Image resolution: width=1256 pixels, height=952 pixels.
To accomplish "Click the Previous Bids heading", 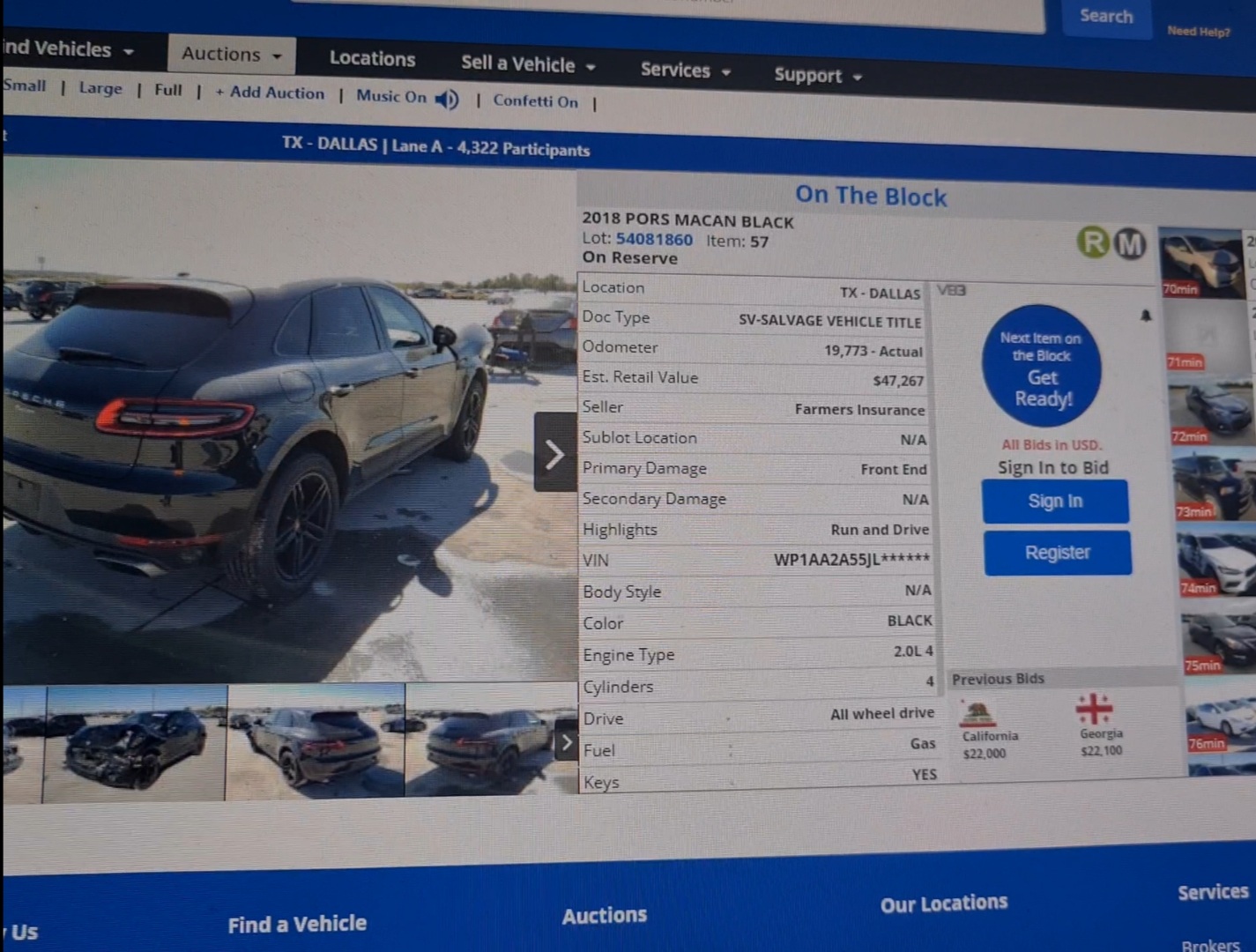I will pyautogui.click(x=998, y=679).
